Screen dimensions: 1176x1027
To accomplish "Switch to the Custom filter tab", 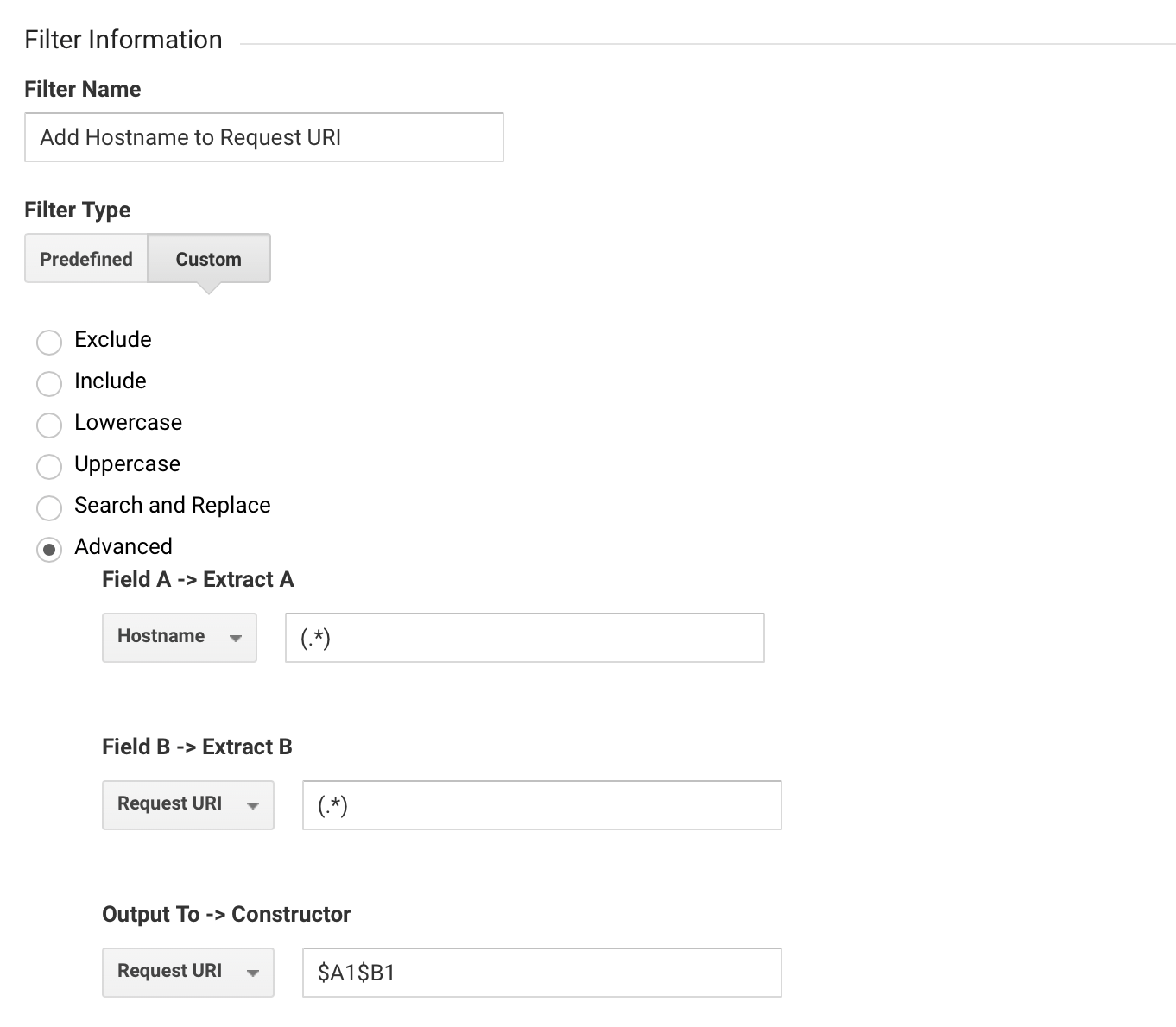I will click(208, 258).
